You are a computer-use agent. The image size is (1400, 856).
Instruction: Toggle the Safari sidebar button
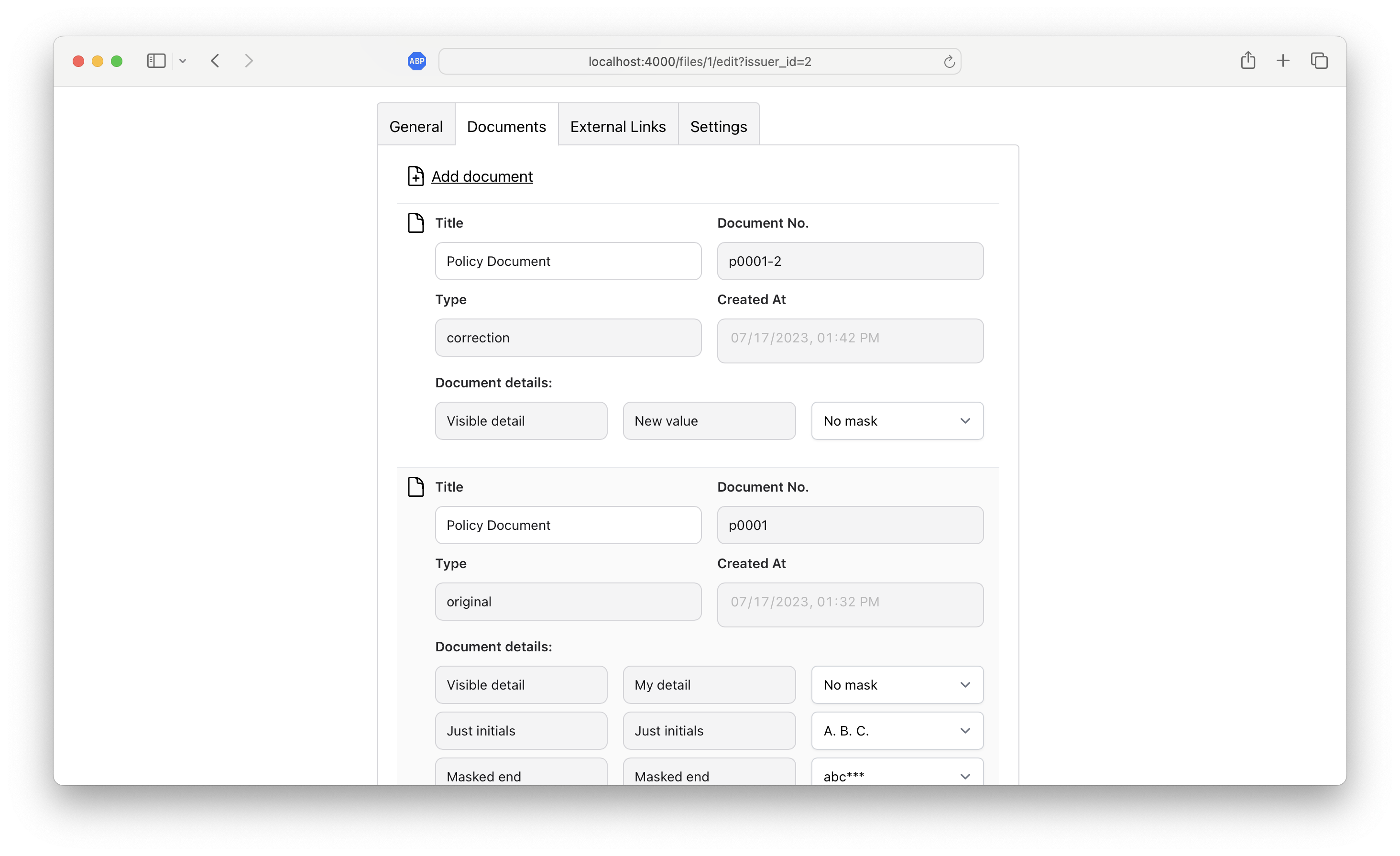click(156, 61)
